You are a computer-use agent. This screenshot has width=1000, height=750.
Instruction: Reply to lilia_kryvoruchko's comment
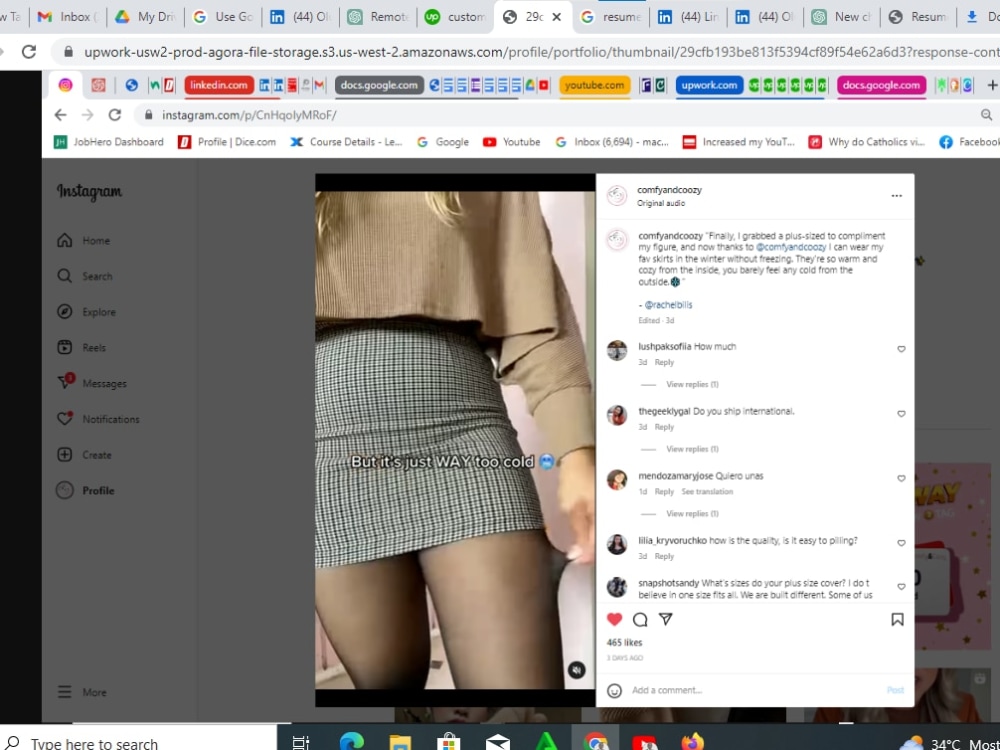664,556
